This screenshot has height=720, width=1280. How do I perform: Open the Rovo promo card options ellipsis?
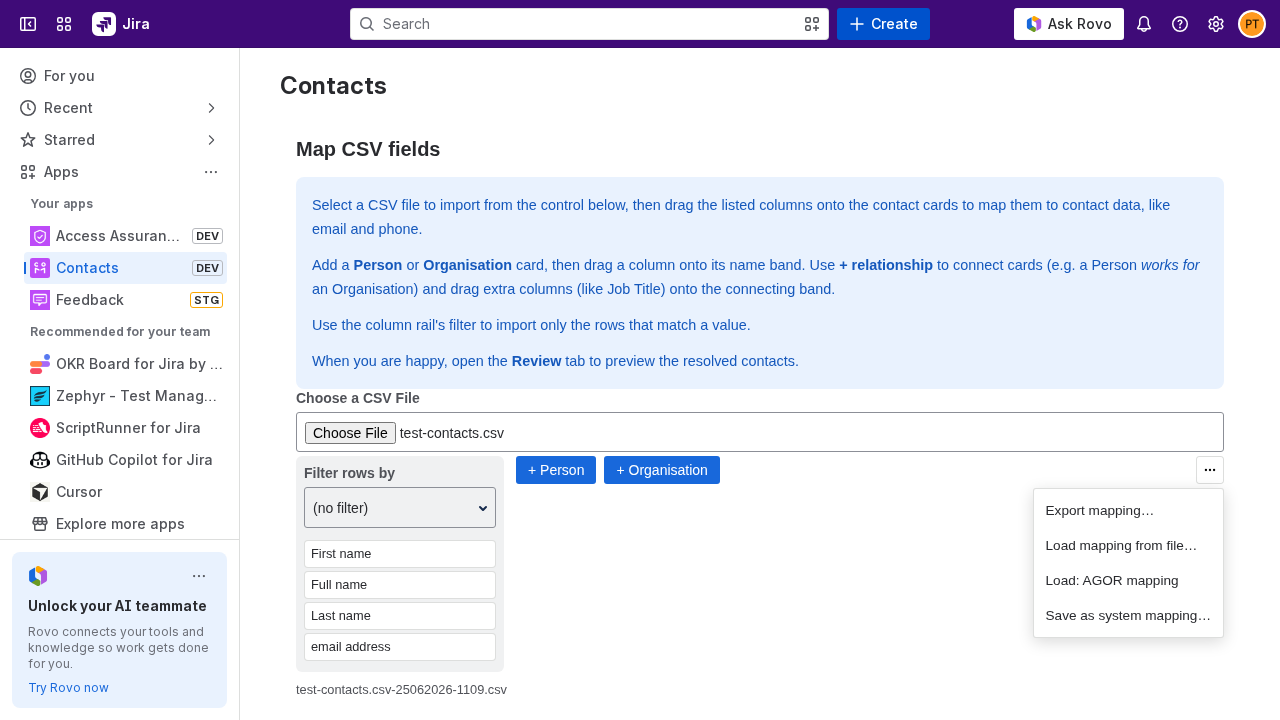[199, 576]
